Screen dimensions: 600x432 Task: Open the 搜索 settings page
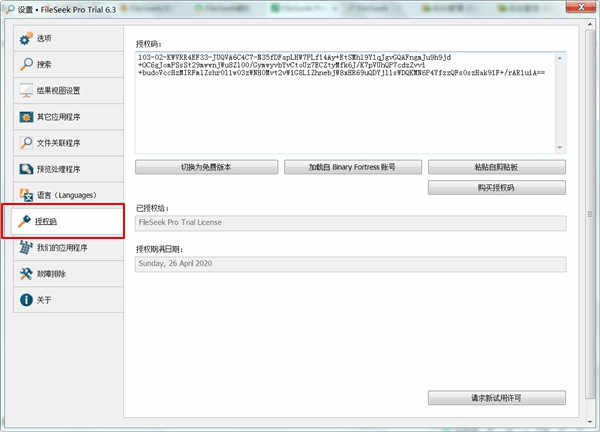[68, 64]
